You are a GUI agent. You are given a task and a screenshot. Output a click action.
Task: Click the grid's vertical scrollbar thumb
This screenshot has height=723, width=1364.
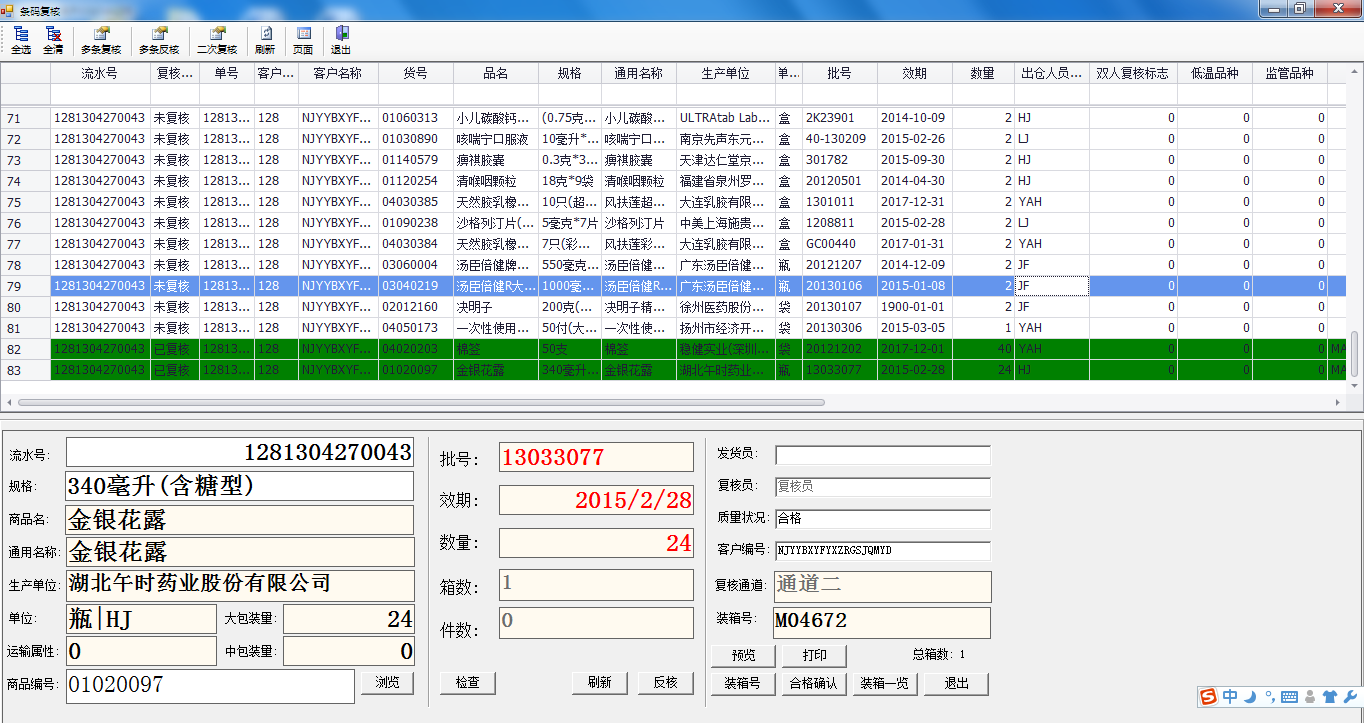coord(1356,355)
